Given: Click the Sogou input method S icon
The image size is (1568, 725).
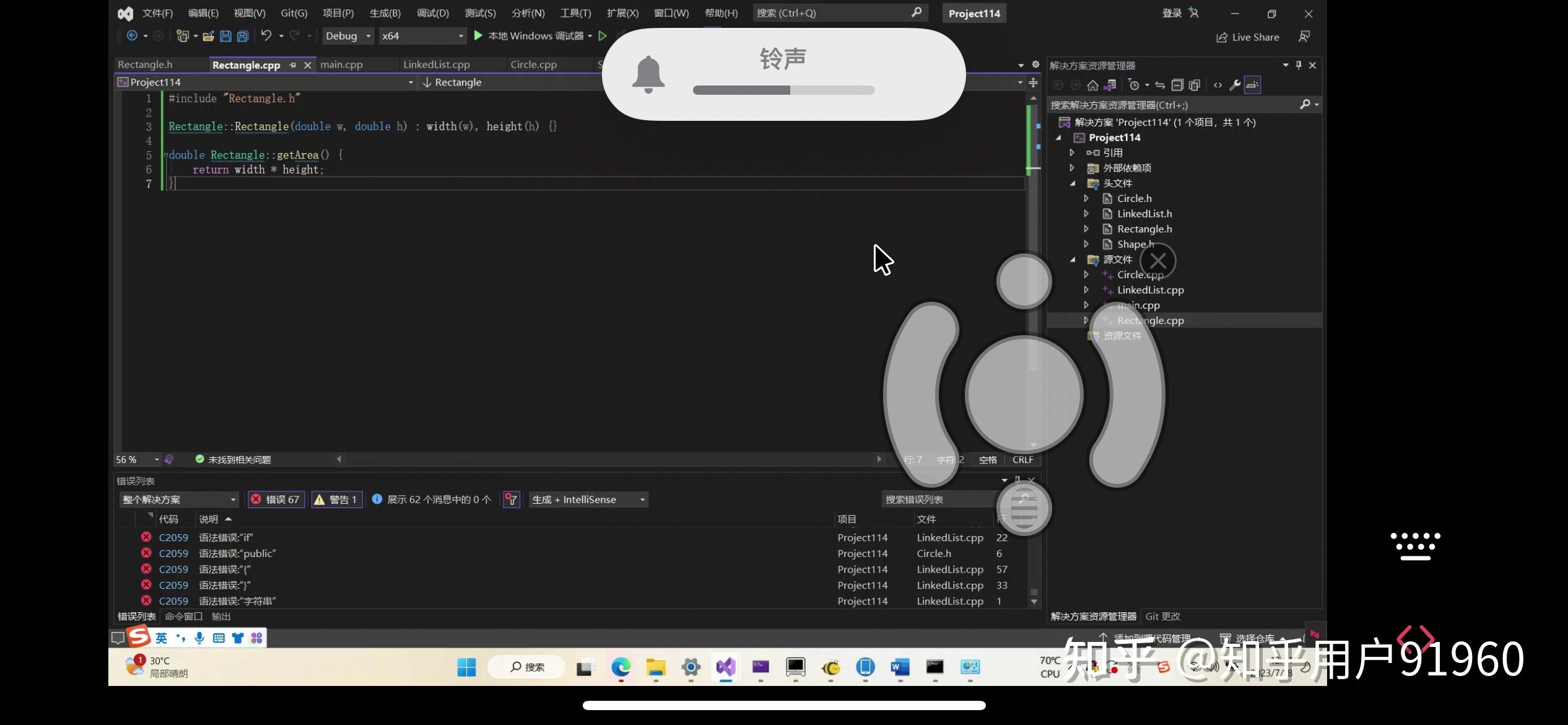Looking at the screenshot, I should [x=139, y=636].
